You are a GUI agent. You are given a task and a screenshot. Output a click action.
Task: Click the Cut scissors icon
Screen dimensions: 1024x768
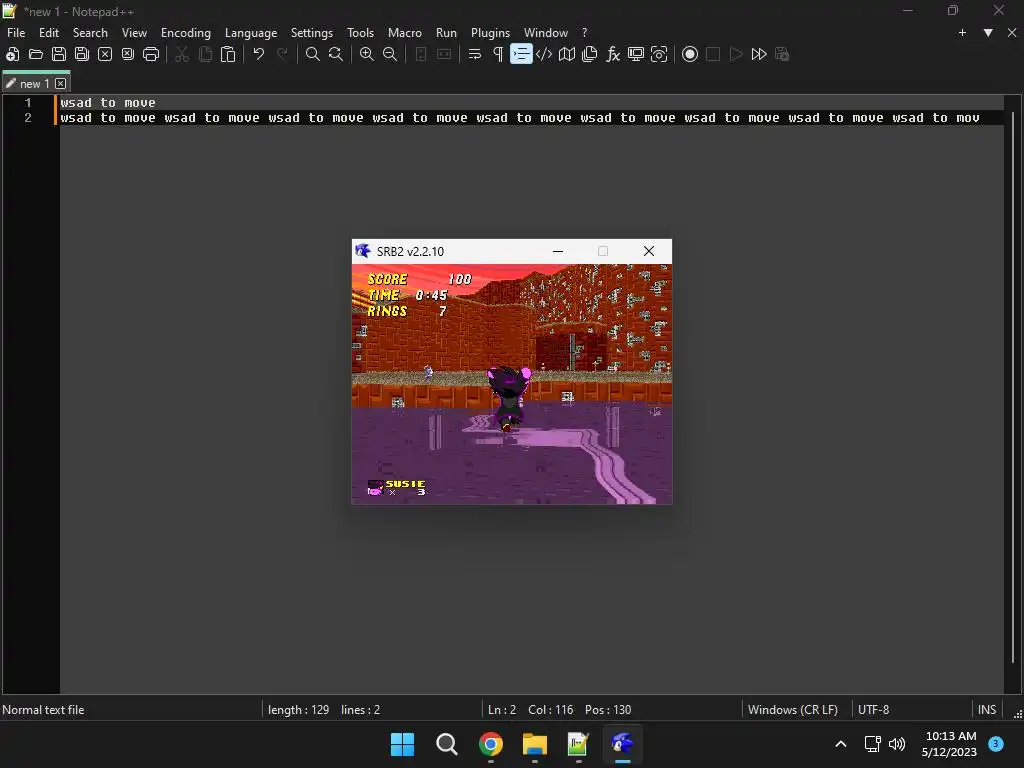pos(182,54)
